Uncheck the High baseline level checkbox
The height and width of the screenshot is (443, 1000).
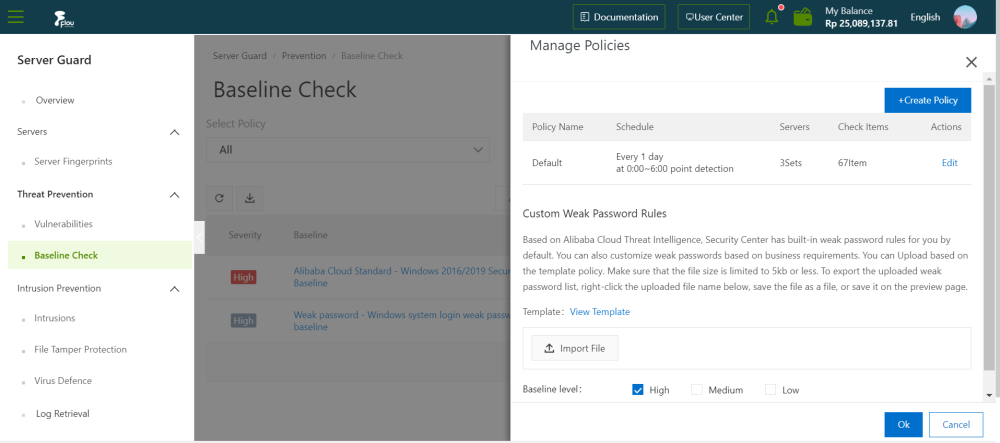(637, 389)
